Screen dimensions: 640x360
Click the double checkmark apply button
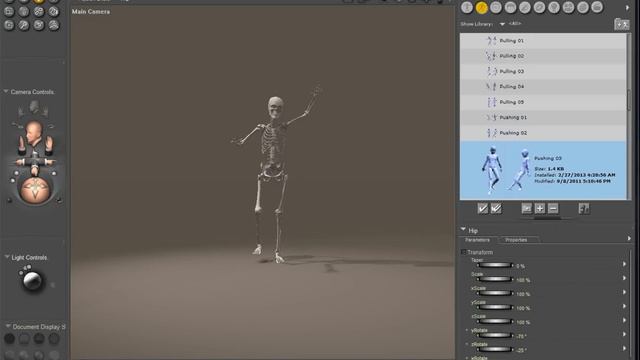496,209
